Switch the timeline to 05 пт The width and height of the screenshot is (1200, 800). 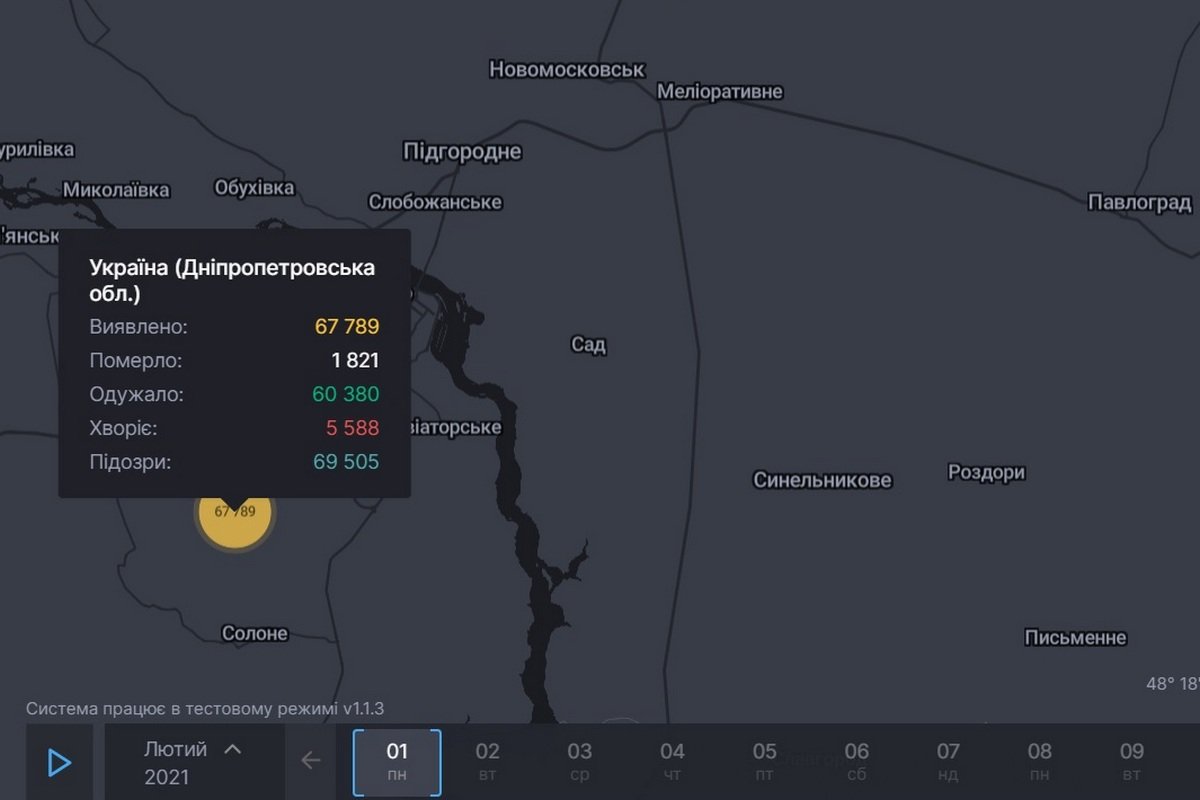pos(765,760)
